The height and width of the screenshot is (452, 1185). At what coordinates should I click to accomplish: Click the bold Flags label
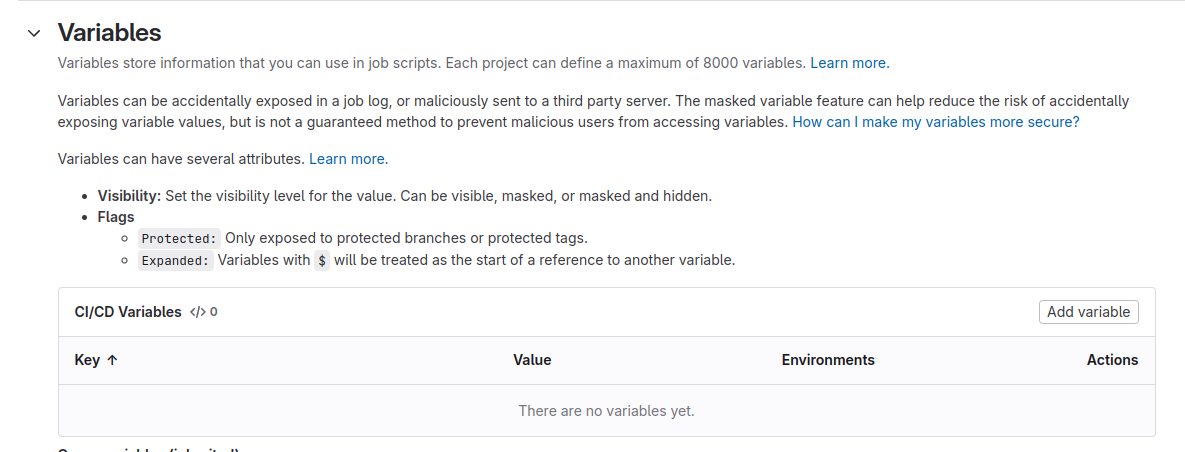pyautogui.click(x=116, y=217)
